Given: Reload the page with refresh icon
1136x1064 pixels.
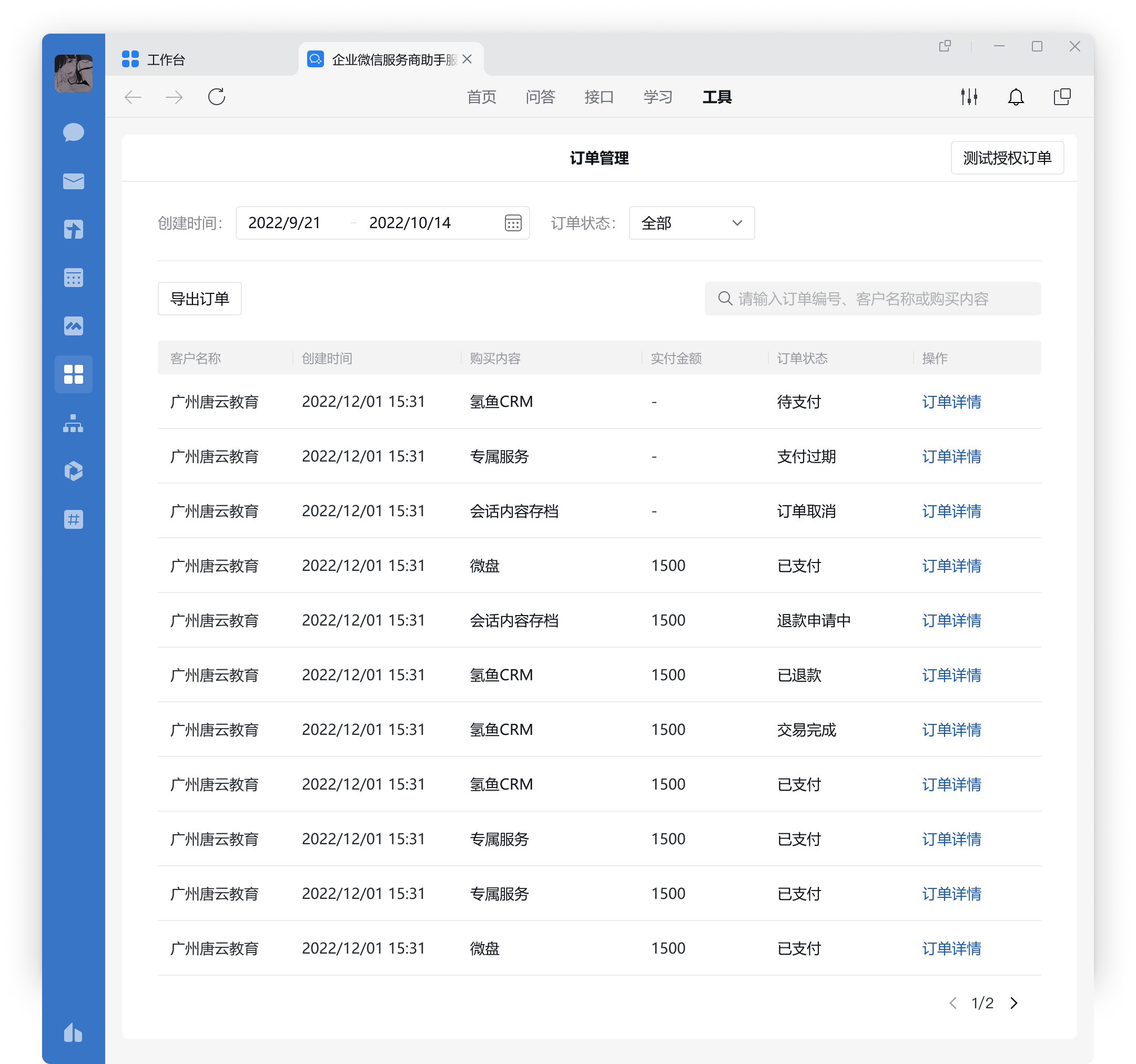Looking at the screenshot, I should click(x=217, y=97).
